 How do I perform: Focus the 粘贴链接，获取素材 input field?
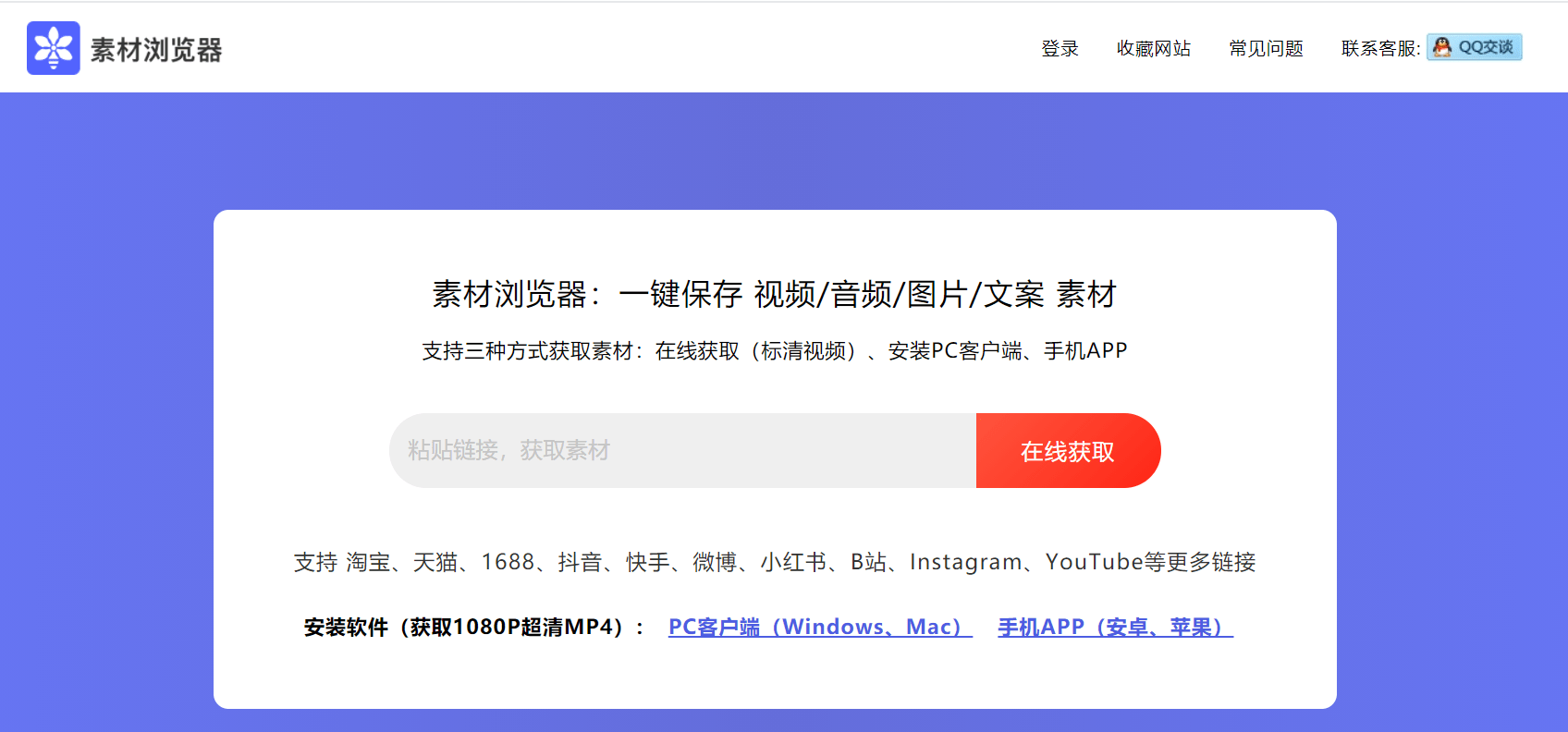click(683, 451)
